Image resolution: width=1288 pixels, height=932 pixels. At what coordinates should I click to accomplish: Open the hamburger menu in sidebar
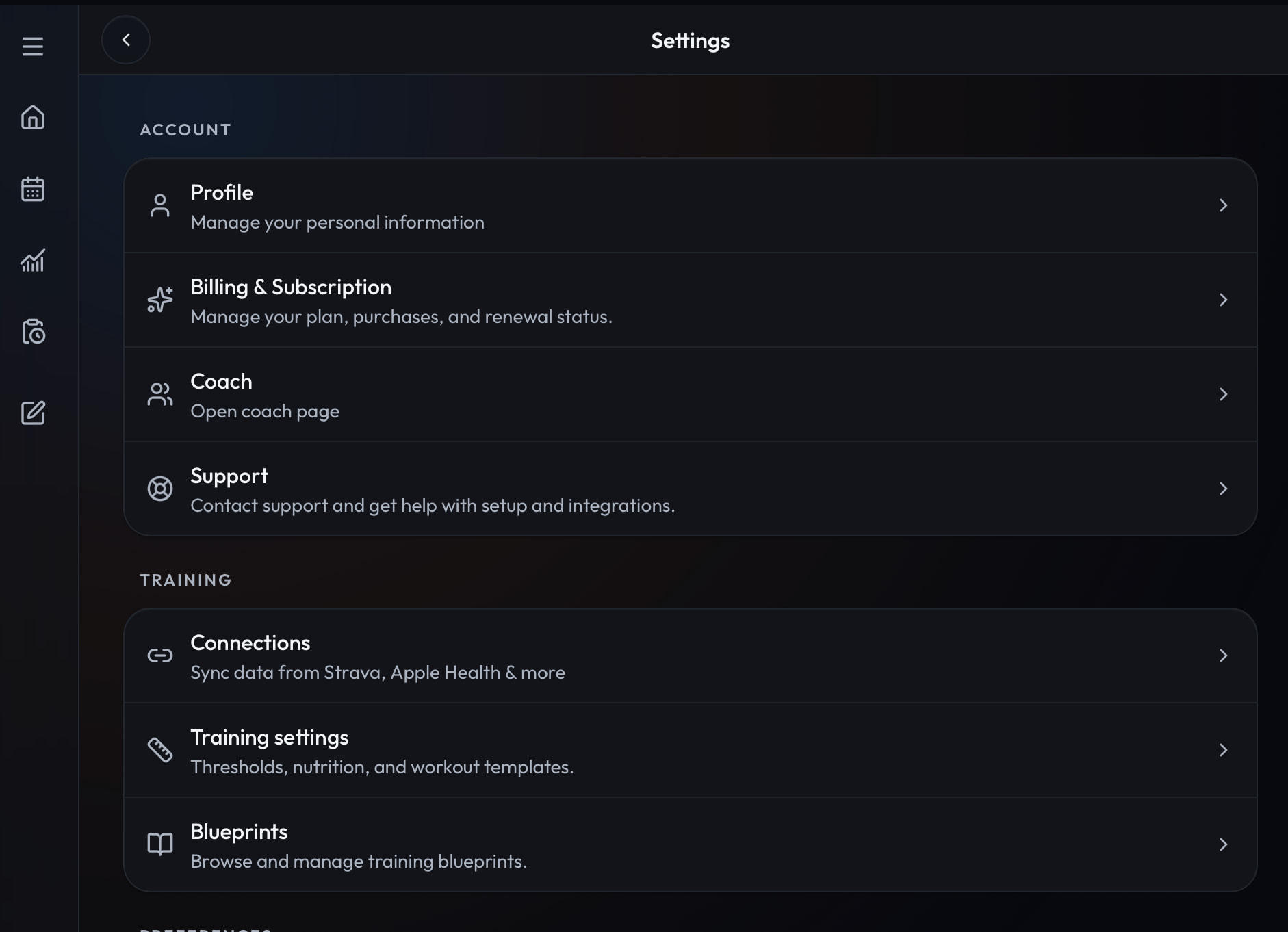click(x=32, y=47)
